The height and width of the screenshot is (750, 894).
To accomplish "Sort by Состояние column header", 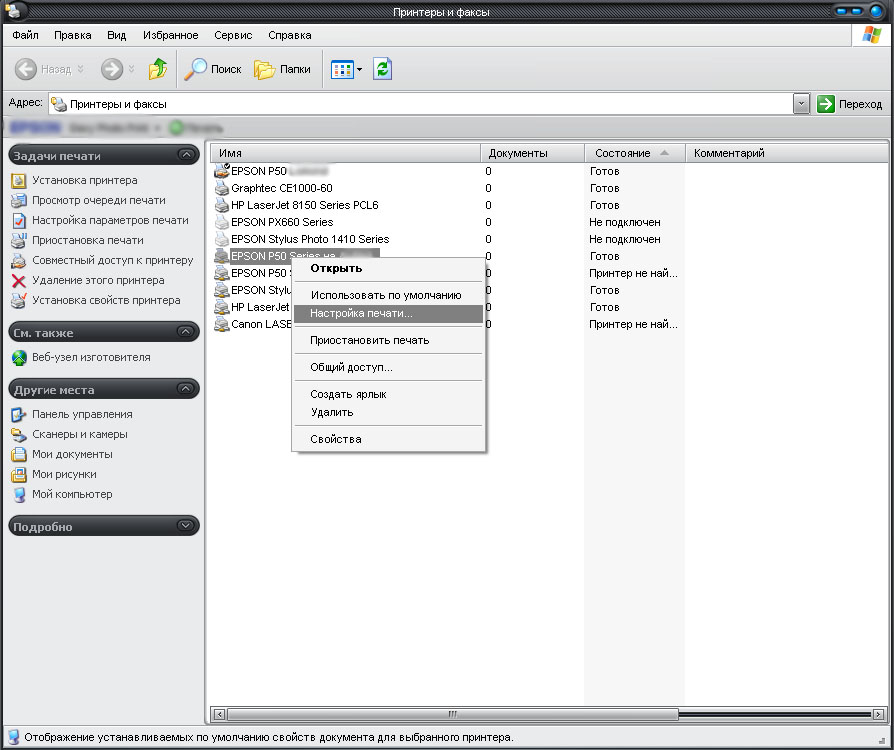I will 635,153.
